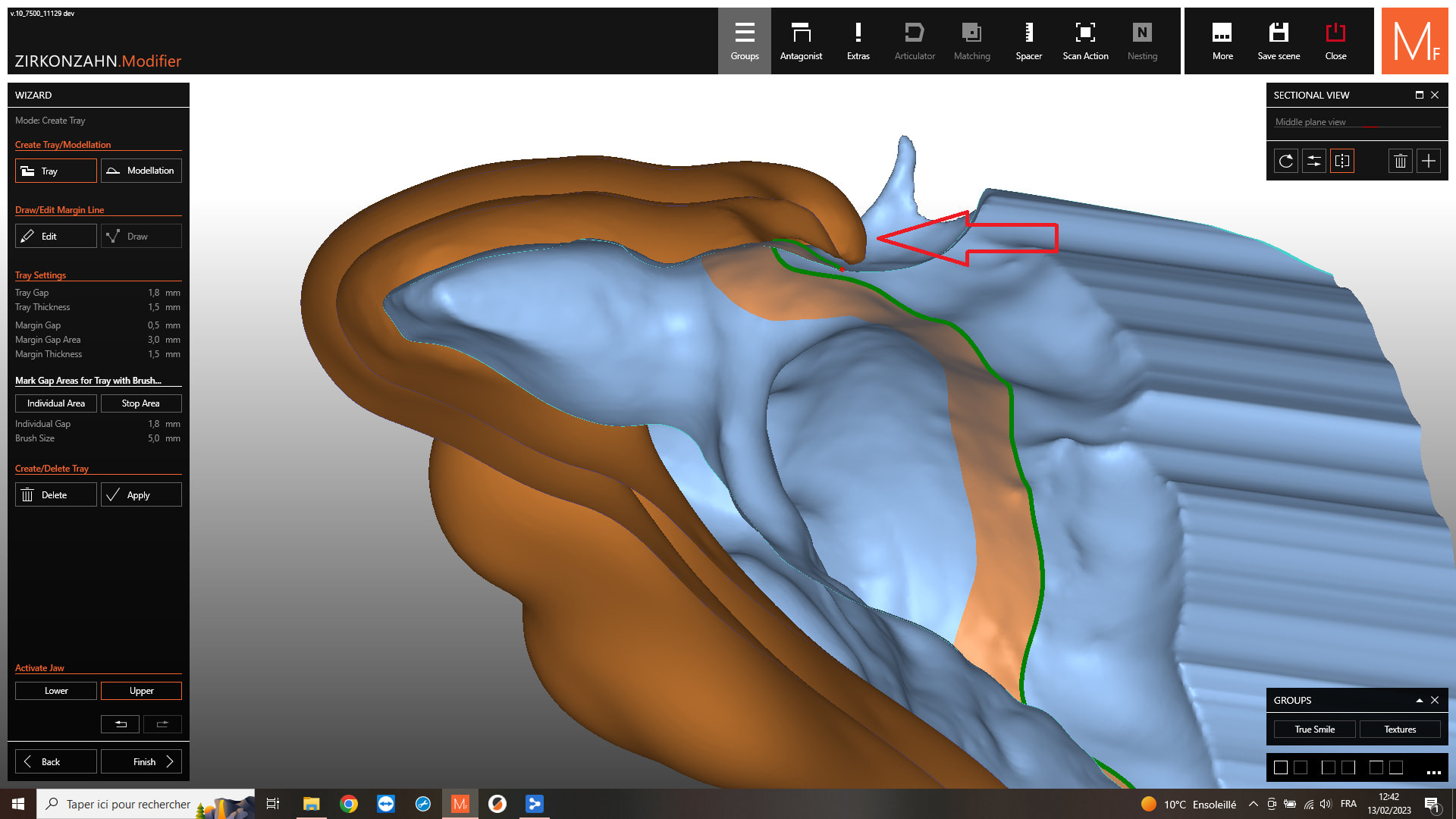Collapse the Groups panel arrow
Image resolution: width=1456 pixels, height=819 pixels.
1419,701
